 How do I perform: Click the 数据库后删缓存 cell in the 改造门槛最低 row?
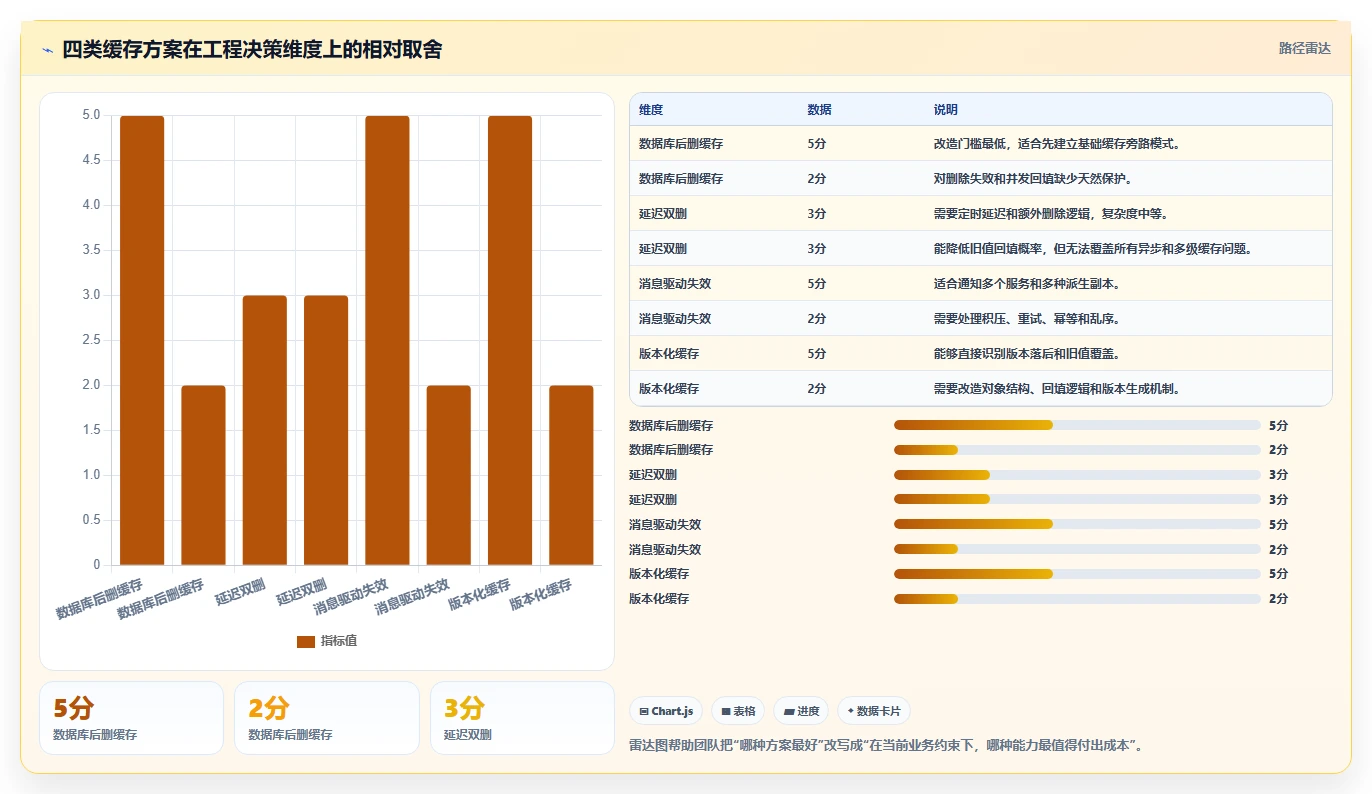681,144
